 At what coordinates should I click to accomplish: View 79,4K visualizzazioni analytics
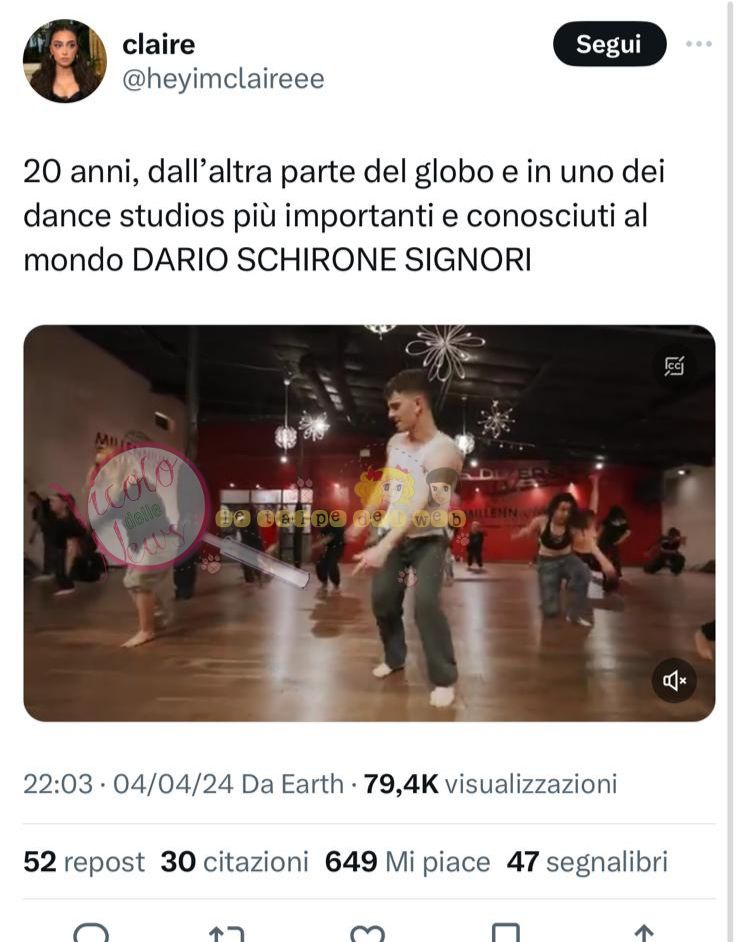click(490, 784)
